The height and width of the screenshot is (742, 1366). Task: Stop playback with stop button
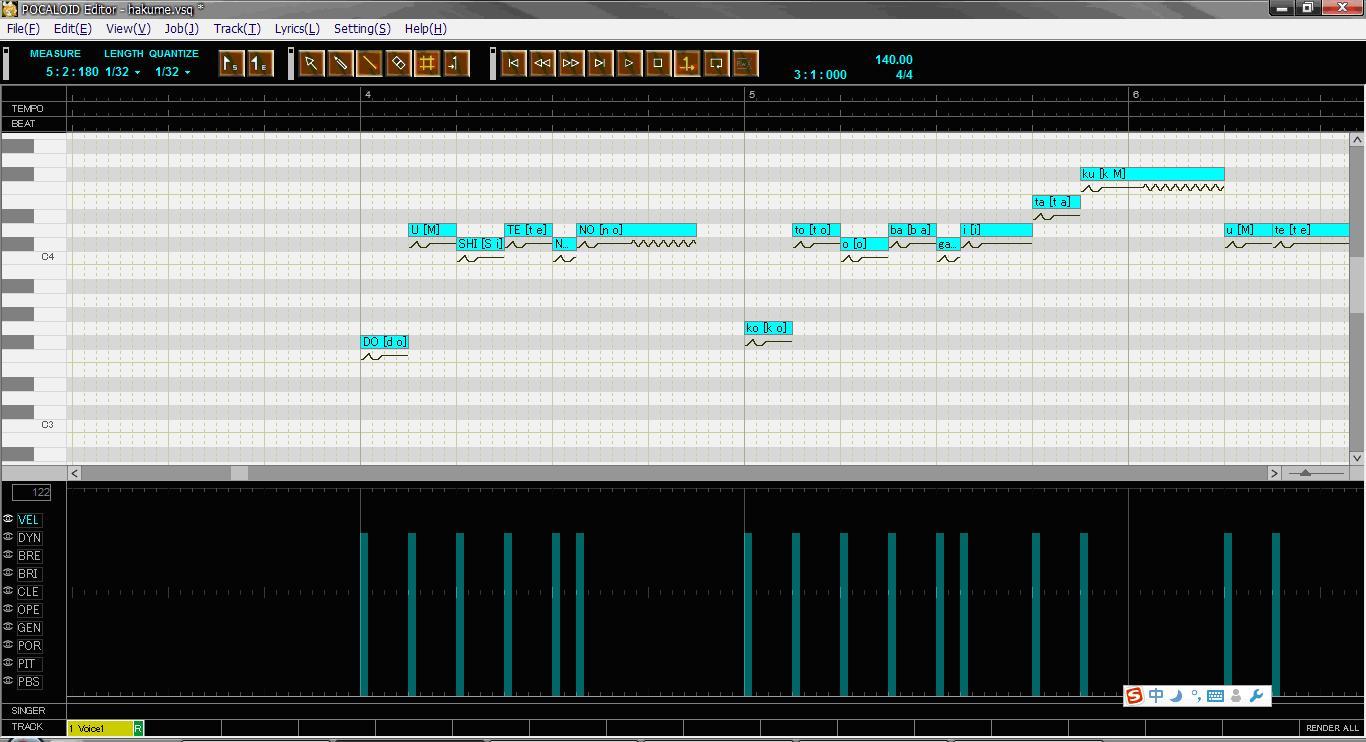658,64
